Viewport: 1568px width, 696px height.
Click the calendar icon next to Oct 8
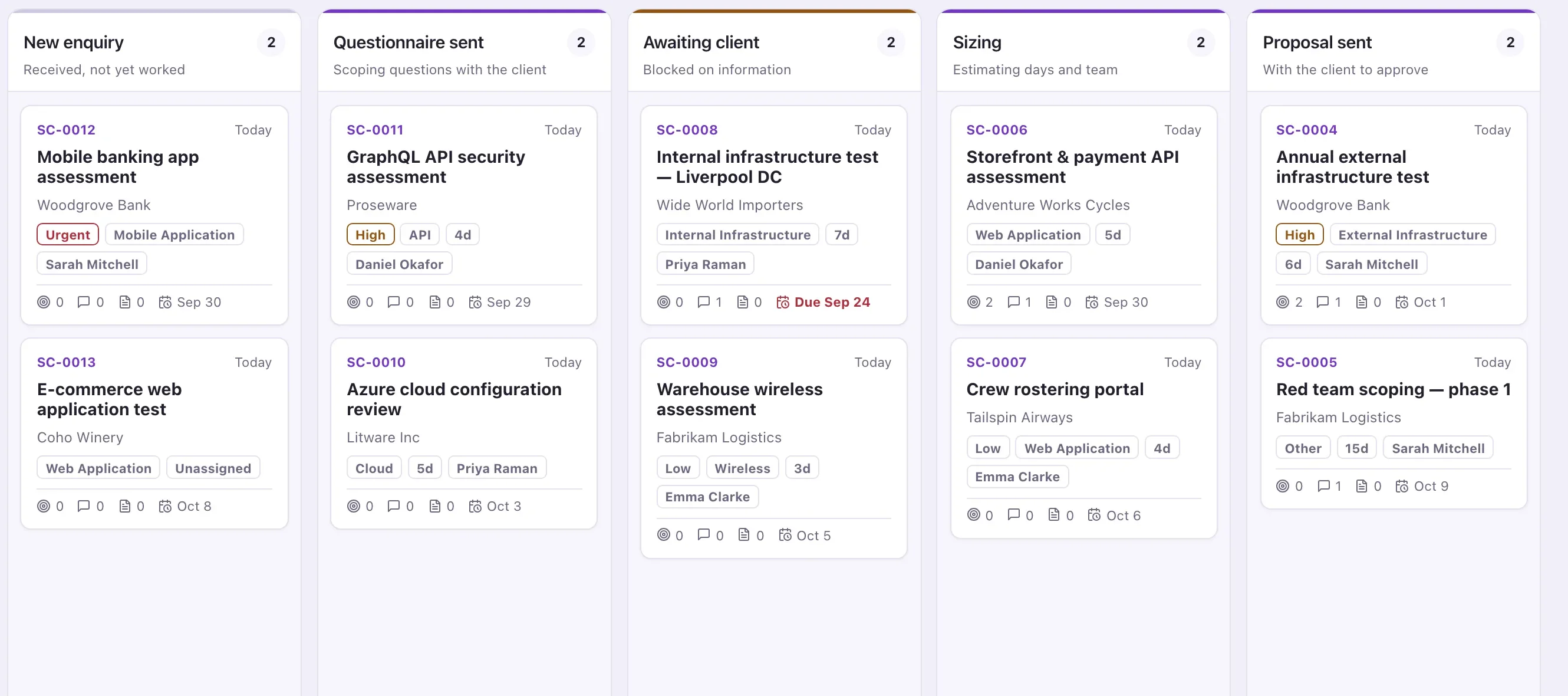point(165,506)
